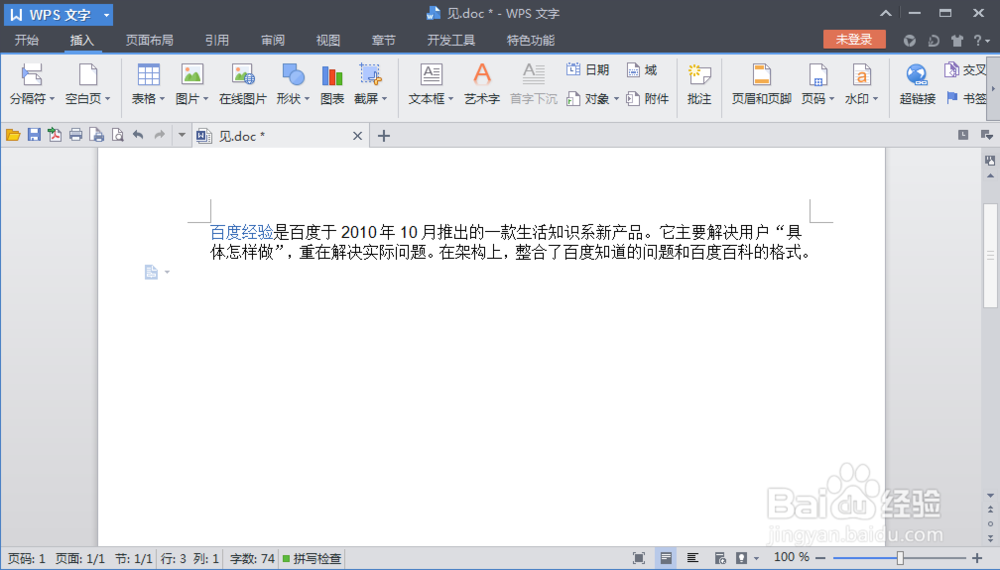Toggle spell check (拼写检查) in status bar
1000x570 pixels.
(x=312, y=559)
